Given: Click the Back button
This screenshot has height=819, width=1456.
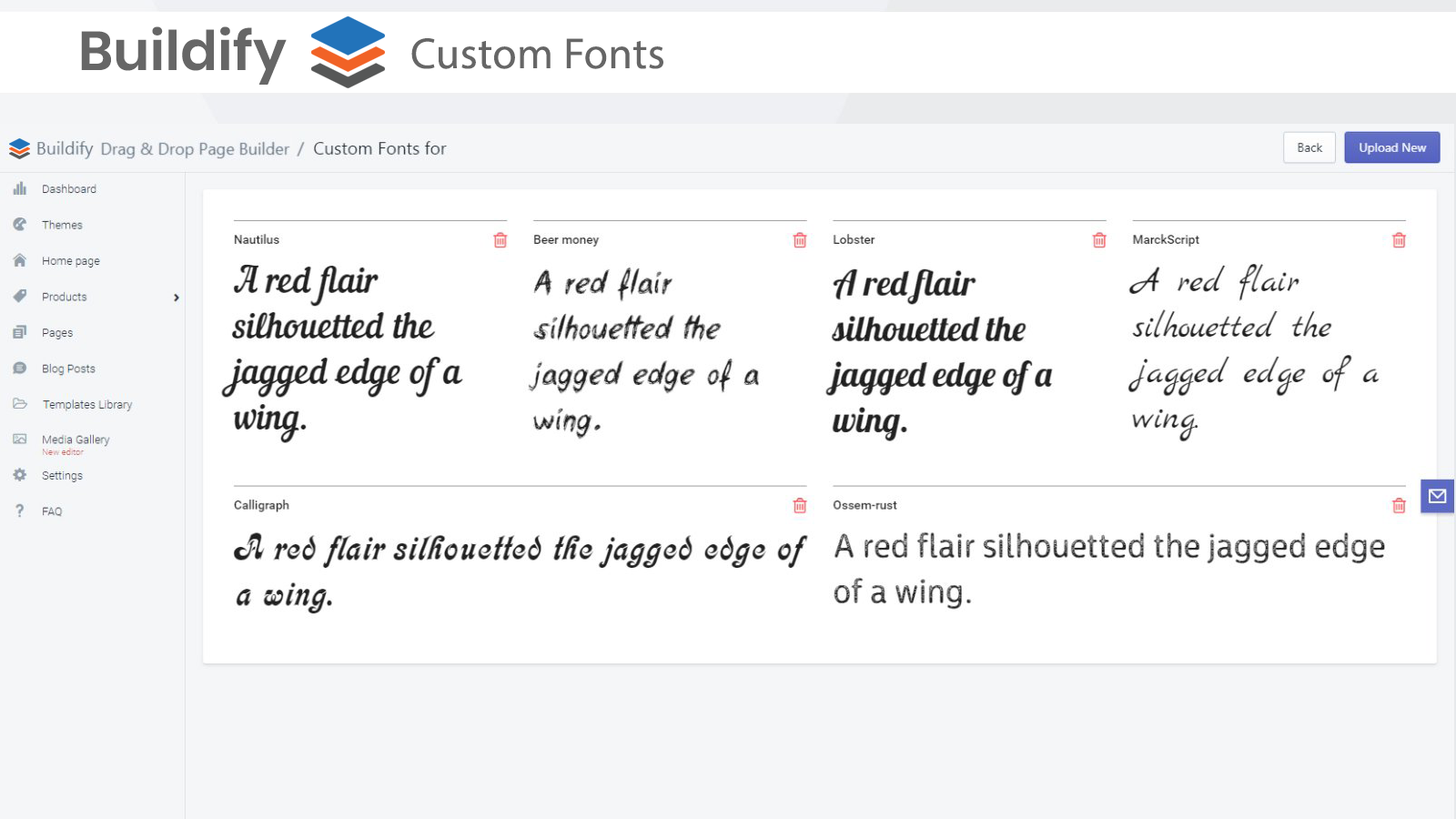Looking at the screenshot, I should pos(1309,147).
